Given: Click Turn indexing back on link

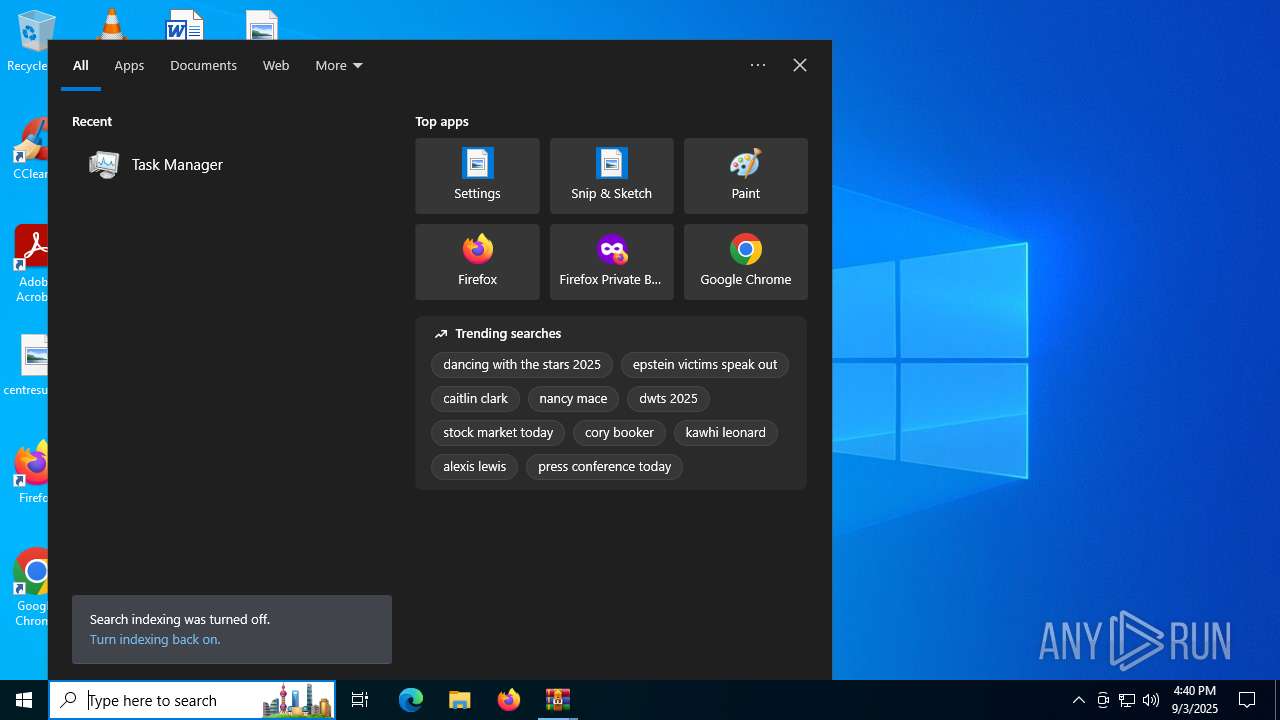Looking at the screenshot, I should click(x=155, y=639).
